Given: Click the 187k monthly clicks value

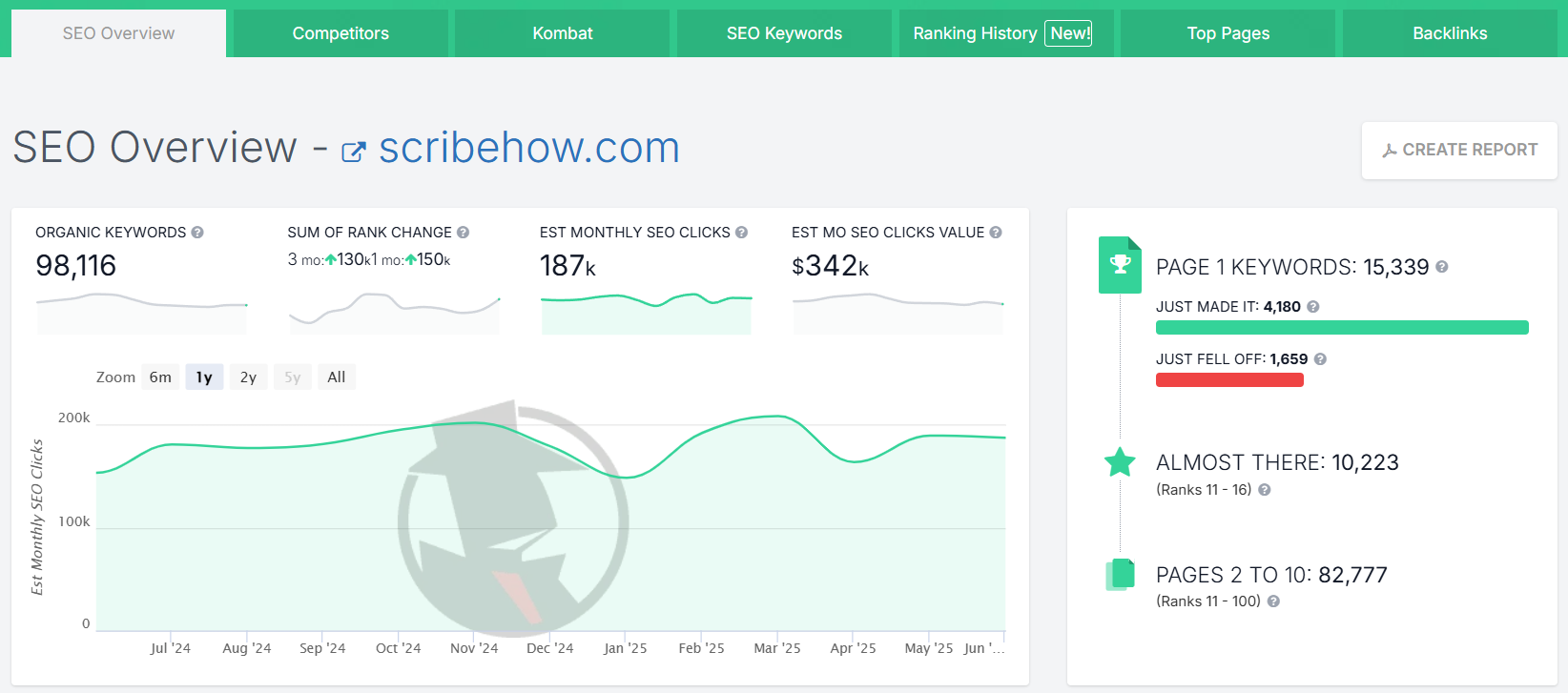Looking at the screenshot, I should click(568, 266).
